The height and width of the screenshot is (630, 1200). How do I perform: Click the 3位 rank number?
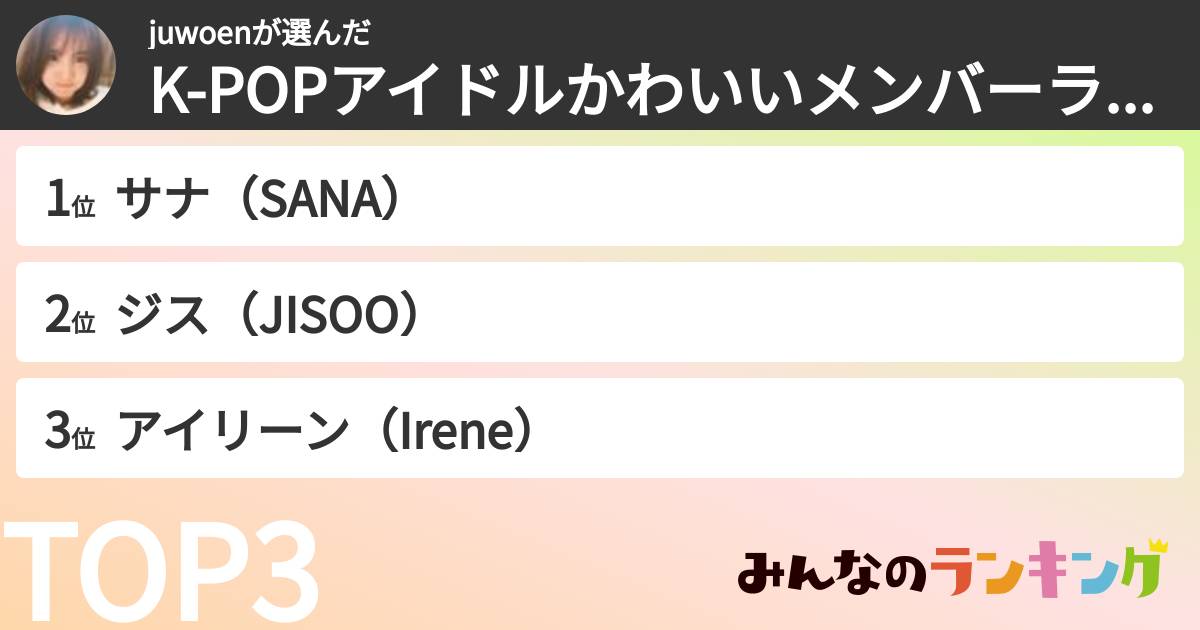click(69, 431)
